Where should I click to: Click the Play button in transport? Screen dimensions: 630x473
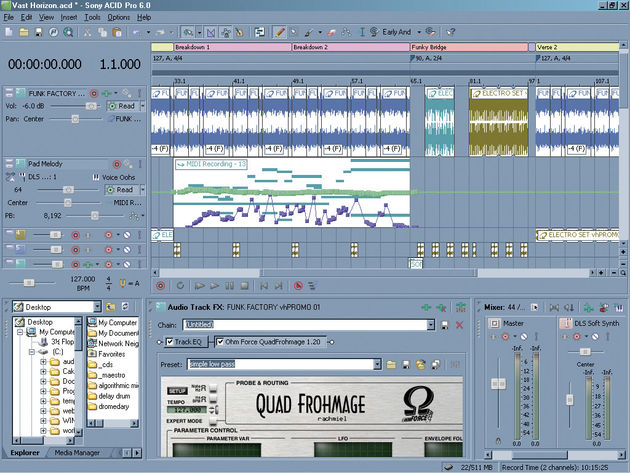tap(215, 286)
